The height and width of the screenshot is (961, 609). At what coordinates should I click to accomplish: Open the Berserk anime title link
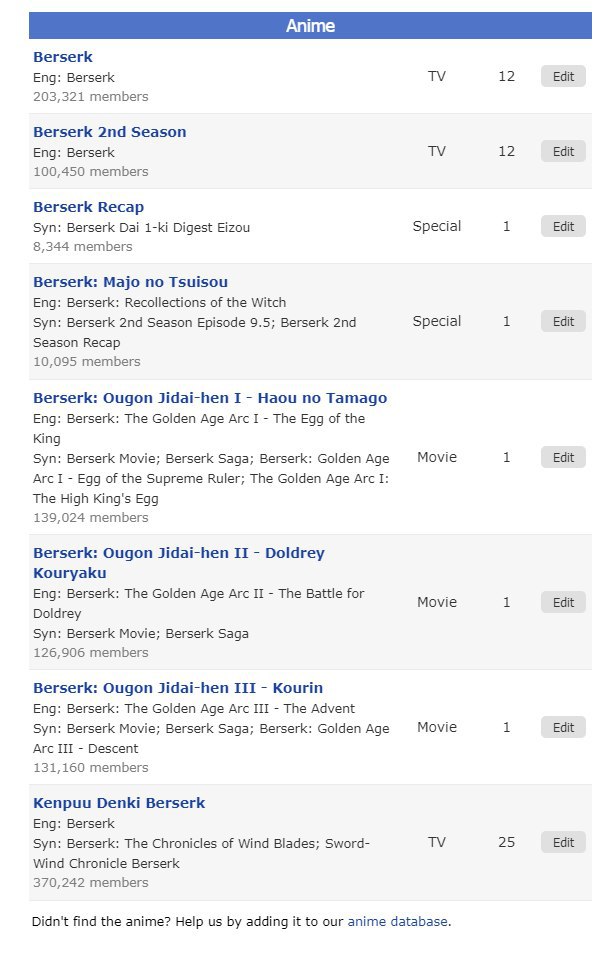62,57
